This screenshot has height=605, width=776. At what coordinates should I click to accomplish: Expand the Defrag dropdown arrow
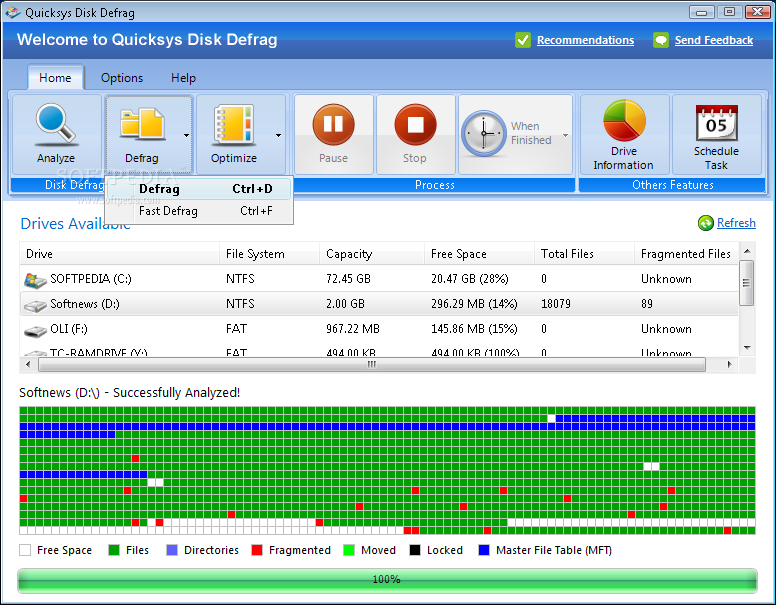click(186, 135)
